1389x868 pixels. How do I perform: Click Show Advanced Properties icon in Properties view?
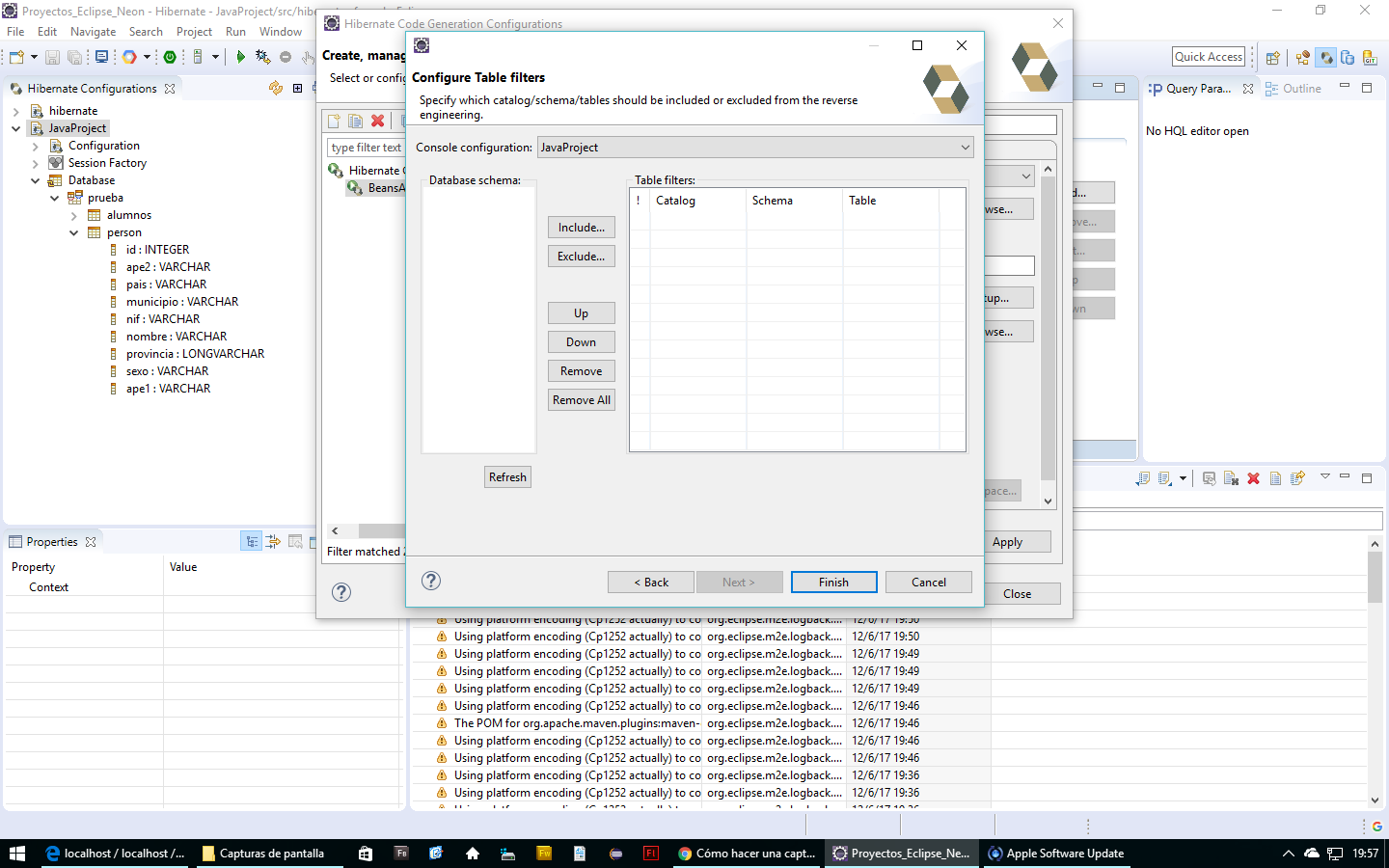273,542
